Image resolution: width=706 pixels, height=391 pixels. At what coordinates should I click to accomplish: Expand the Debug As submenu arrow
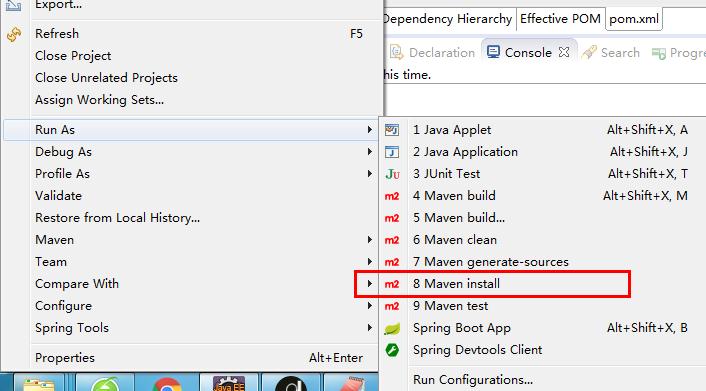pos(370,152)
